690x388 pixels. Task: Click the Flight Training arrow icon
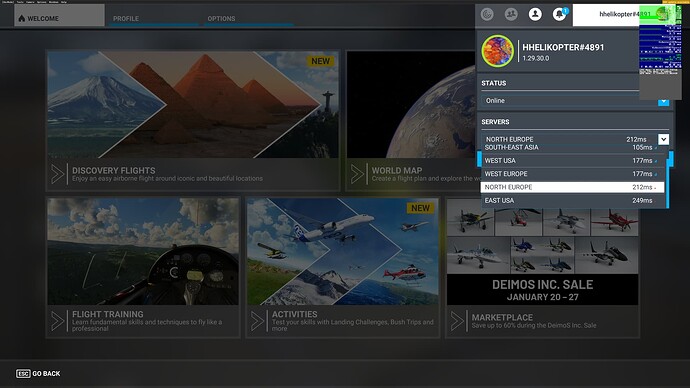[x=57, y=321]
